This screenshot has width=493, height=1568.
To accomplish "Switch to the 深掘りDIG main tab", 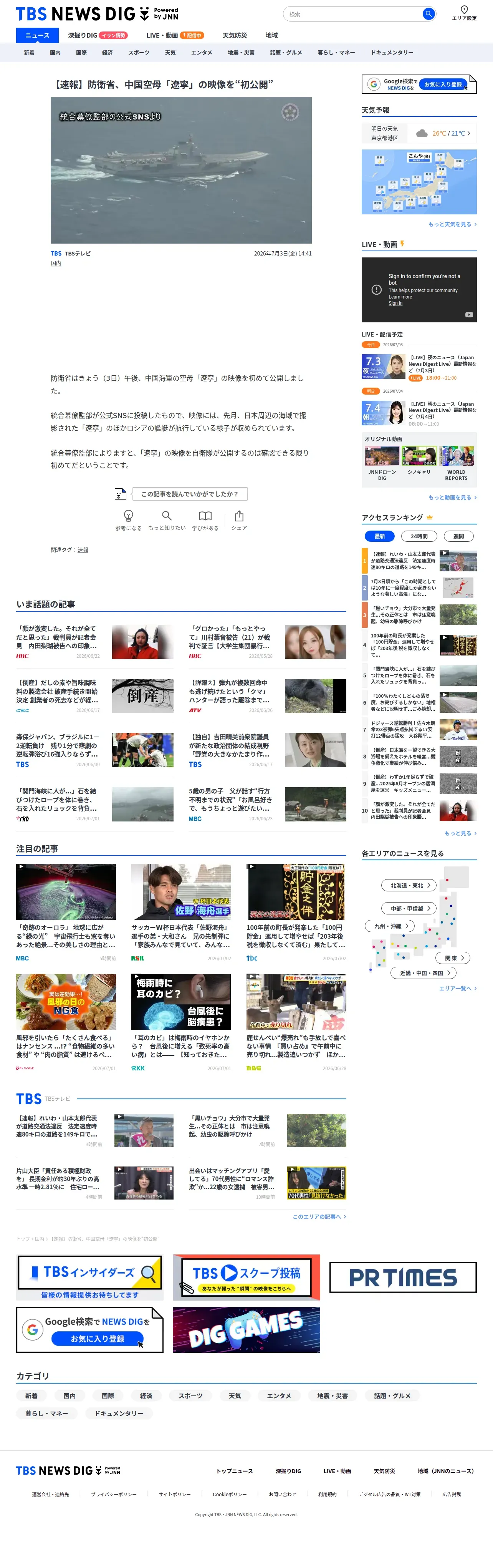I will [x=98, y=35].
